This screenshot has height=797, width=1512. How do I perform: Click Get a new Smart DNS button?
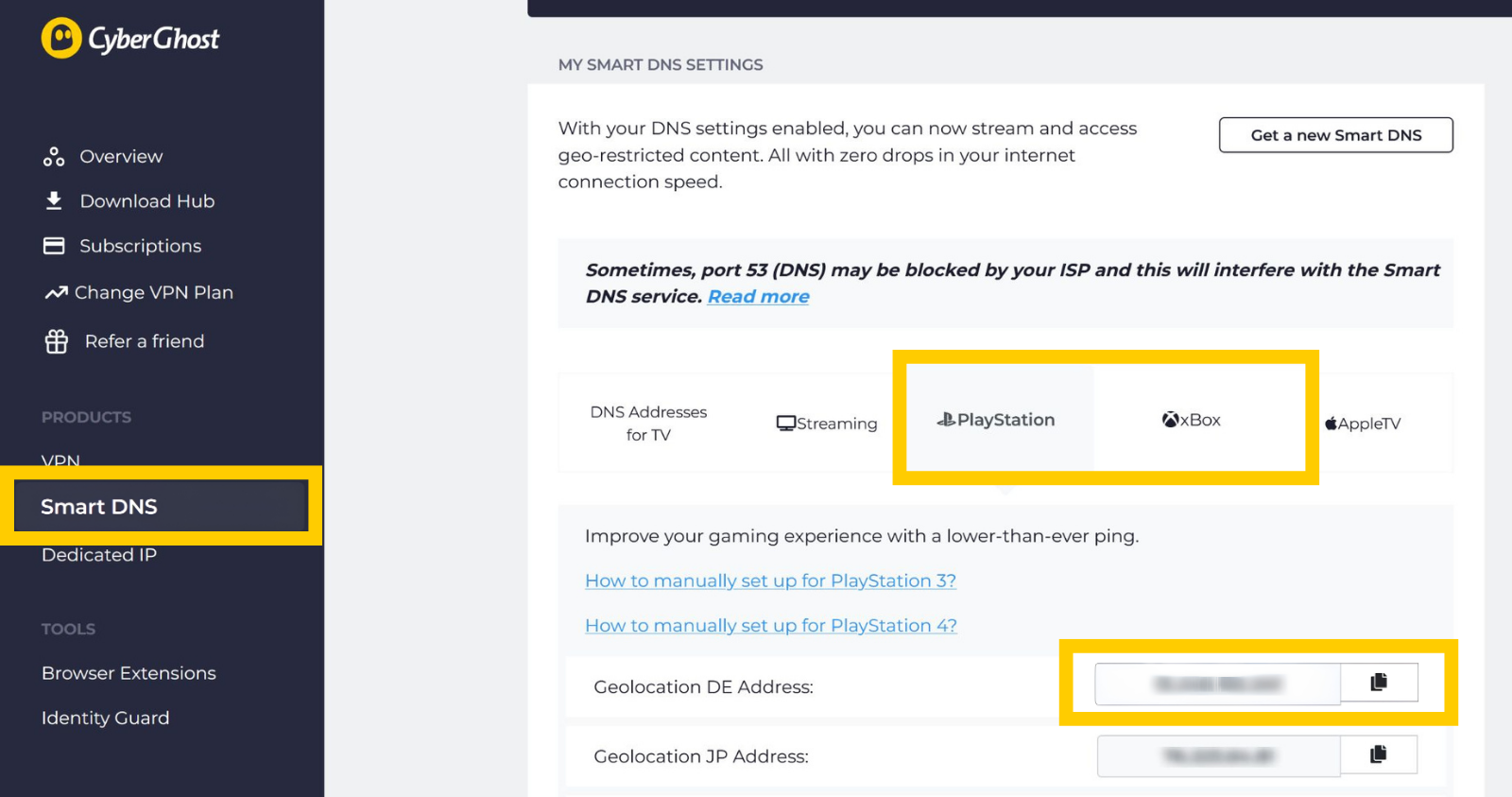[x=1336, y=135]
